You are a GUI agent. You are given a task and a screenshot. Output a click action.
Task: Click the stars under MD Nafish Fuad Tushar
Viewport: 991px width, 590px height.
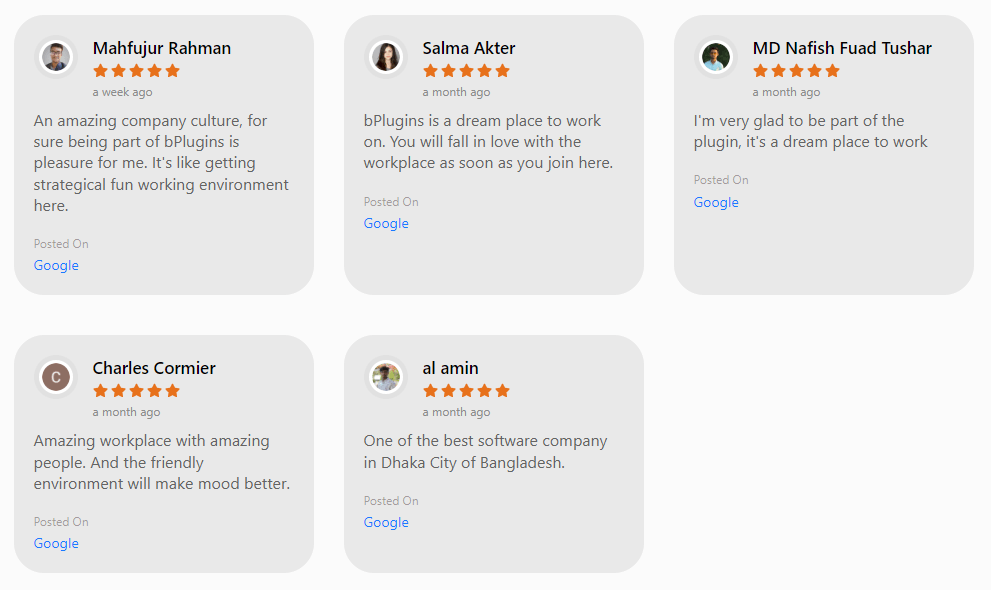tap(796, 71)
